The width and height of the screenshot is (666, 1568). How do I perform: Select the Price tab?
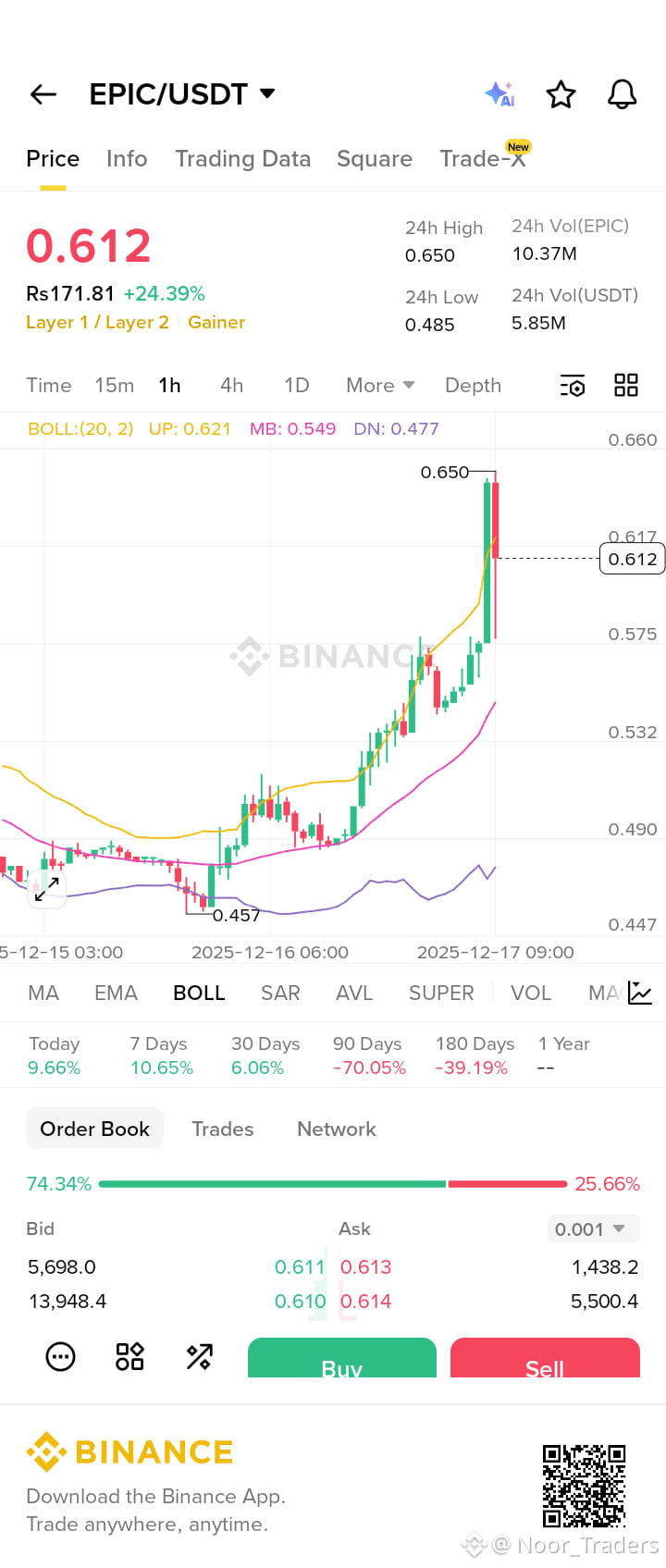[53, 159]
